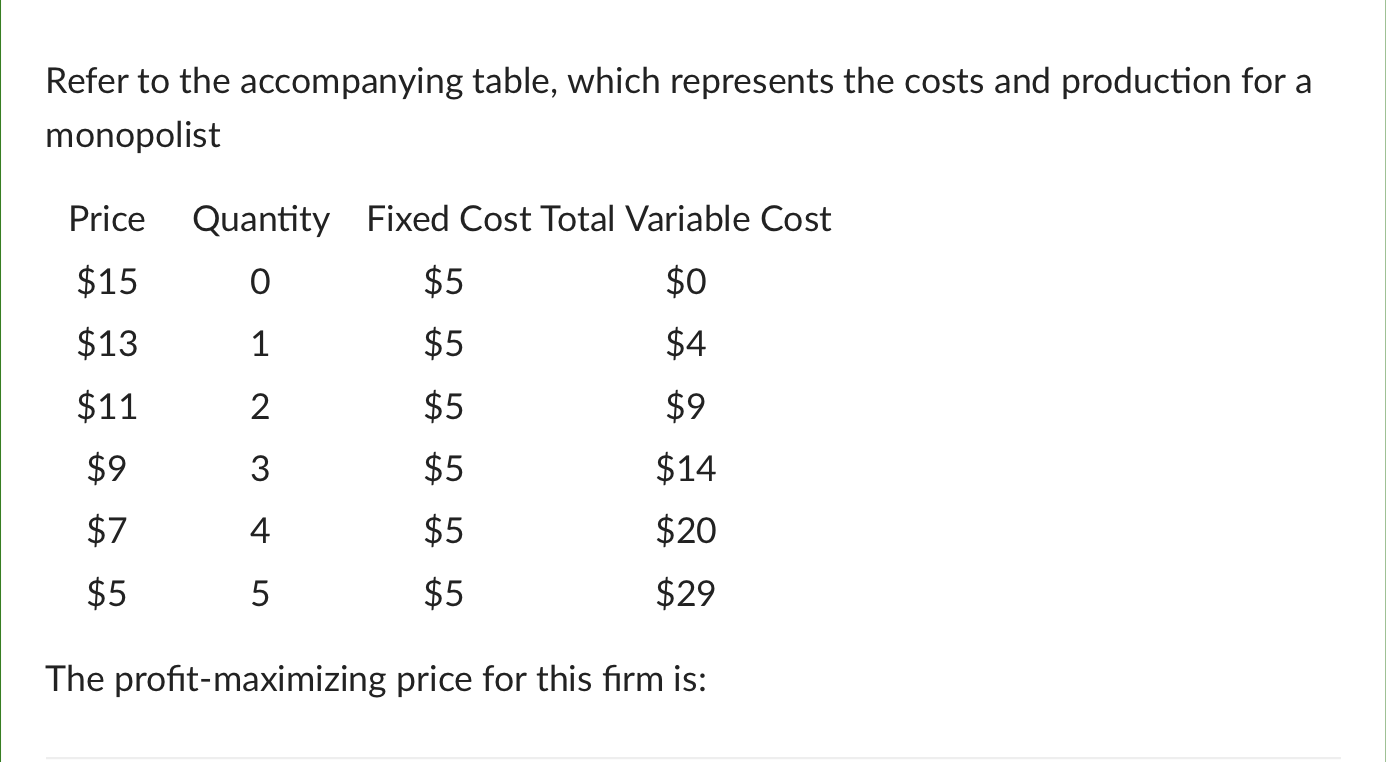Screen dimensions: 1386x762
Task: Select the $13 price cell
Action: pos(107,345)
